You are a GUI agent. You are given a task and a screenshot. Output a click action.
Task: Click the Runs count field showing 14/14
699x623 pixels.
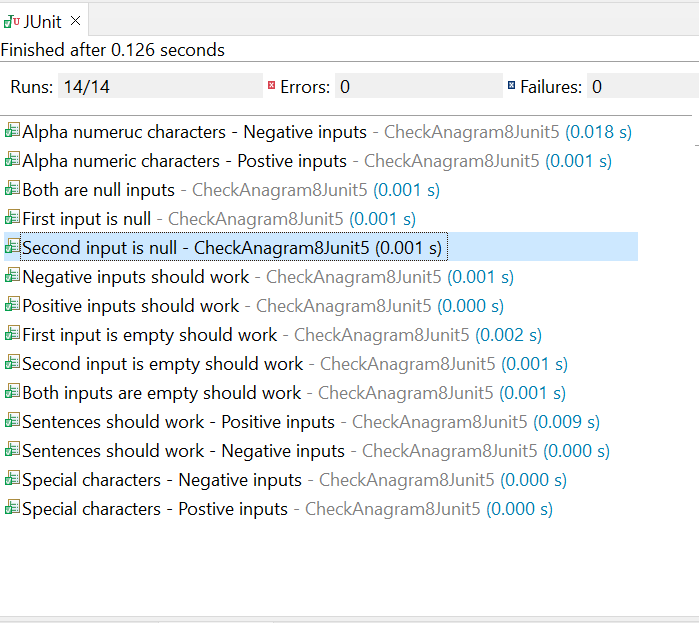click(x=160, y=87)
